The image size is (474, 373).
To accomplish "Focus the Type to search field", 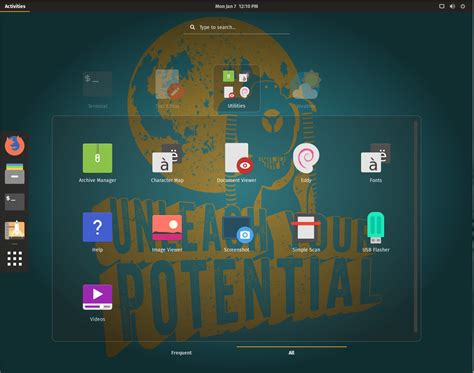I will click(x=237, y=27).
